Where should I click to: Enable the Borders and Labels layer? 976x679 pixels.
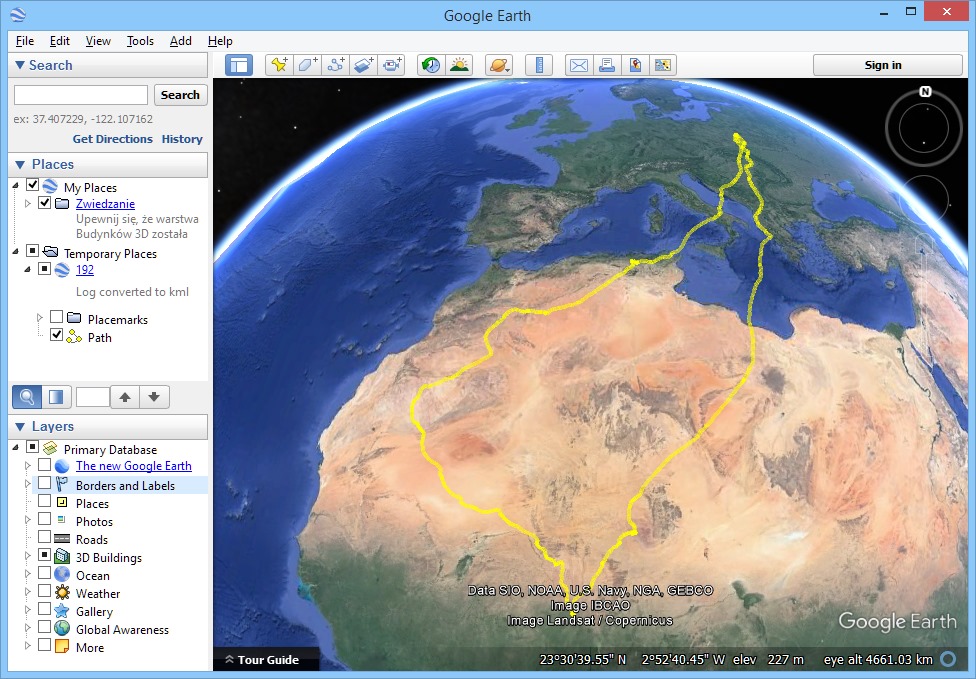point(44,483)
